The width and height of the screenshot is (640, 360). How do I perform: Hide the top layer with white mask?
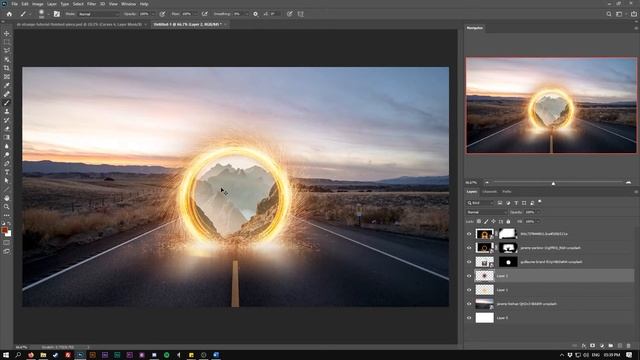[469, 234]
